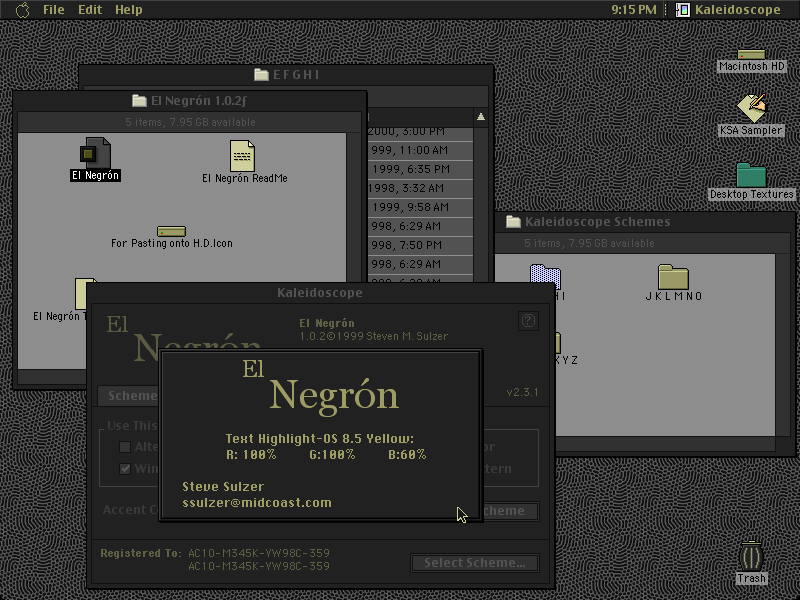This screenshot has height=600, width=800.
Task: Click the "Text Highlight-OS 8.5 Yellow:" line
Action: [320, 439]
